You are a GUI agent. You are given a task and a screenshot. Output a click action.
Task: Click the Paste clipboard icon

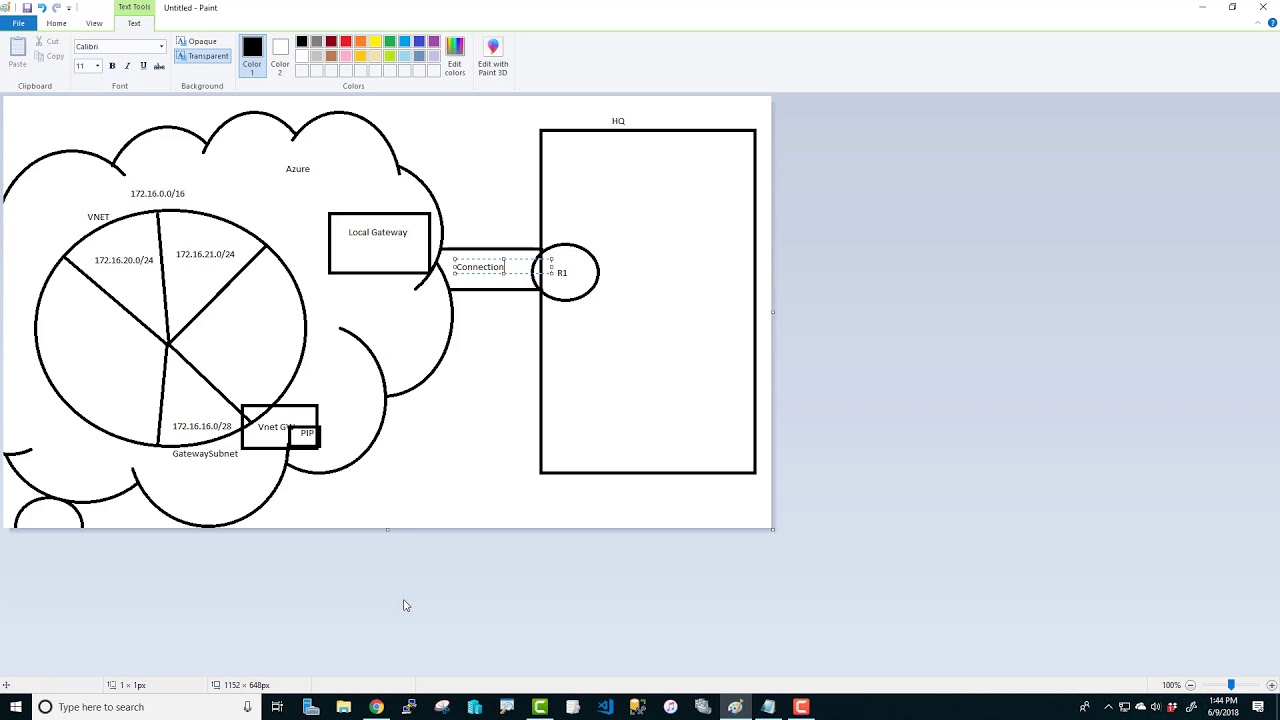[17, 52]
